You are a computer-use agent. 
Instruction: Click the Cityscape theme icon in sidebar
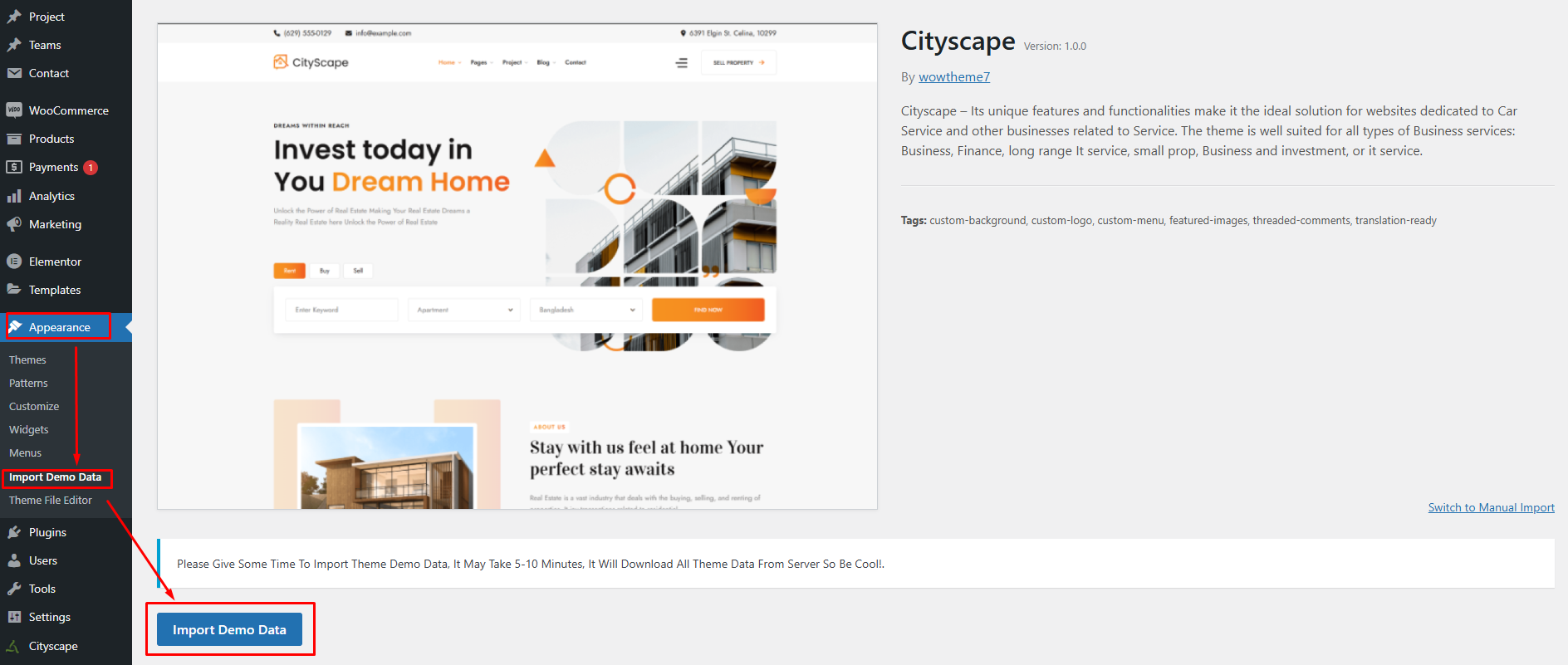point(14,646)
